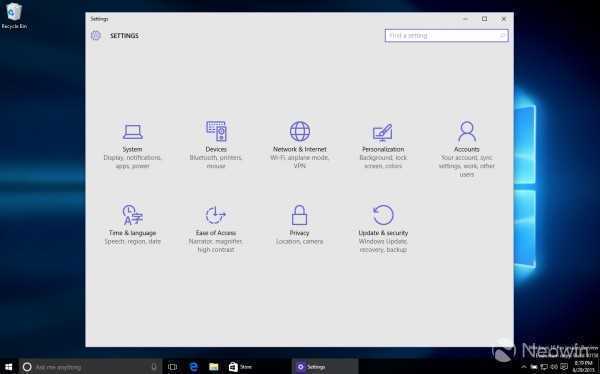The image size is (600, 374).
Task: Click 'Bluetooth, printers, mouse' description
Action: click(216, 162)
